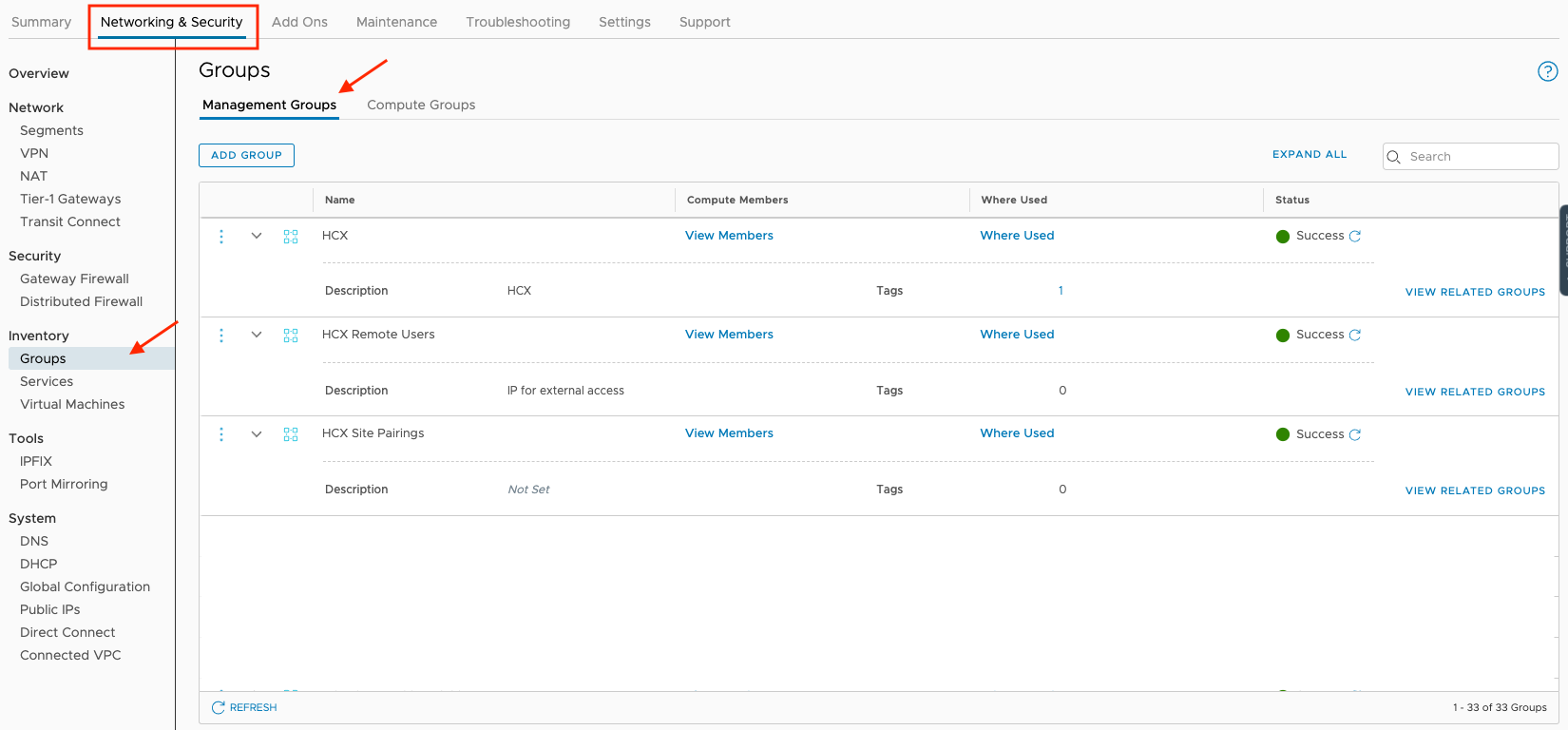Open actions menu for HCX Remote Users
The height and width of the screenshot is (730, 1568).
pyautogui.click(x=221, y=335)
